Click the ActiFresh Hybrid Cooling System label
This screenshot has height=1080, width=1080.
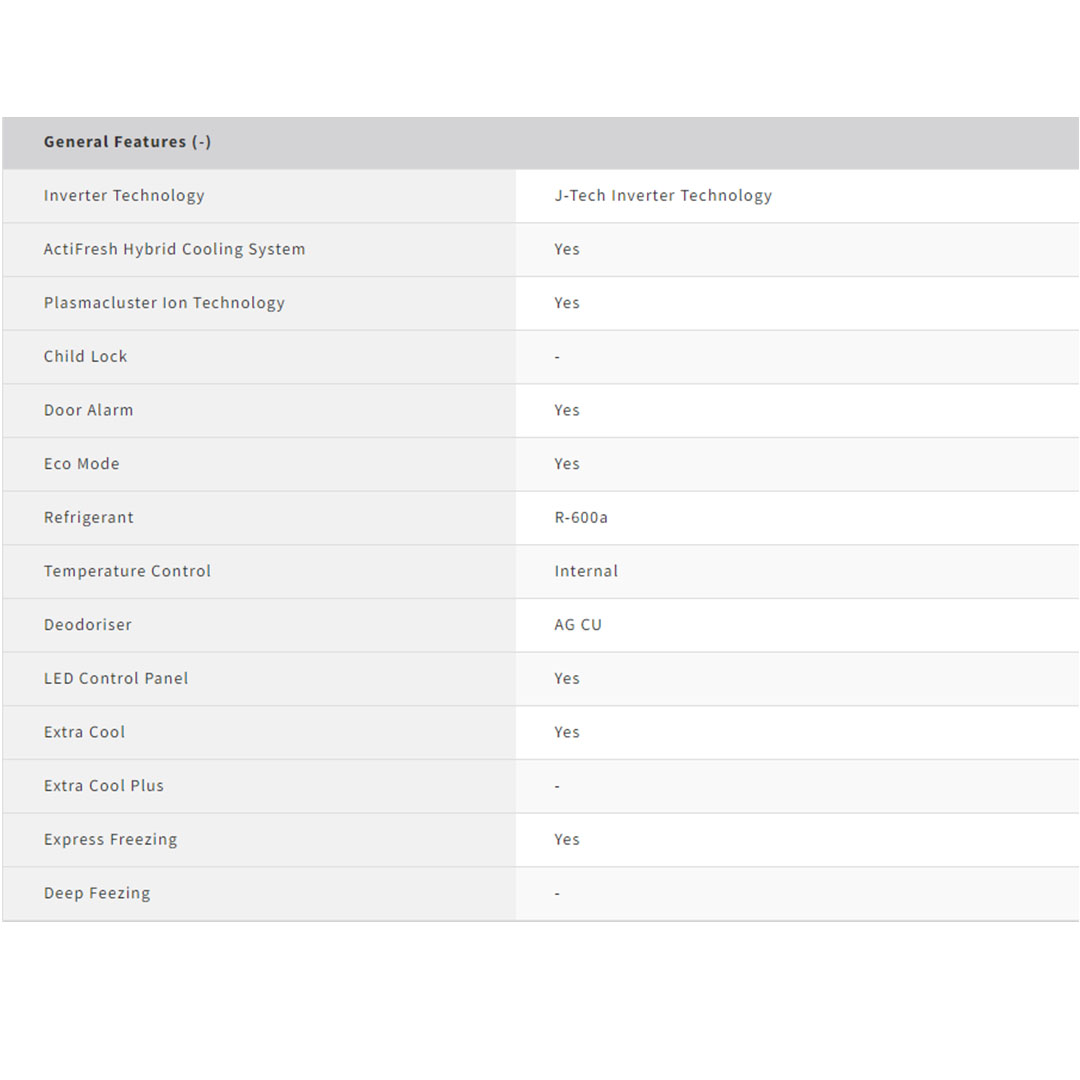click(x=174, y=249)
